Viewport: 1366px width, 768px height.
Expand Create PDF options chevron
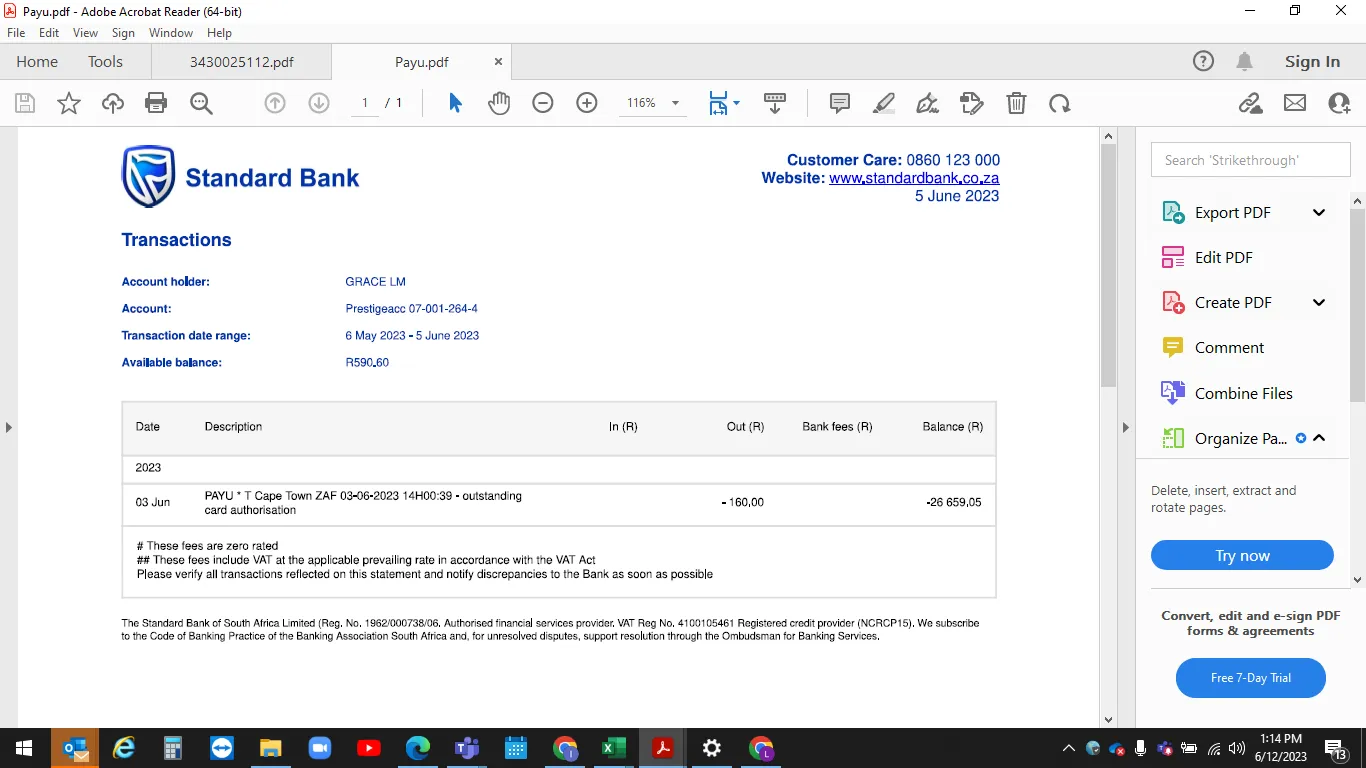pos(1319,302)
